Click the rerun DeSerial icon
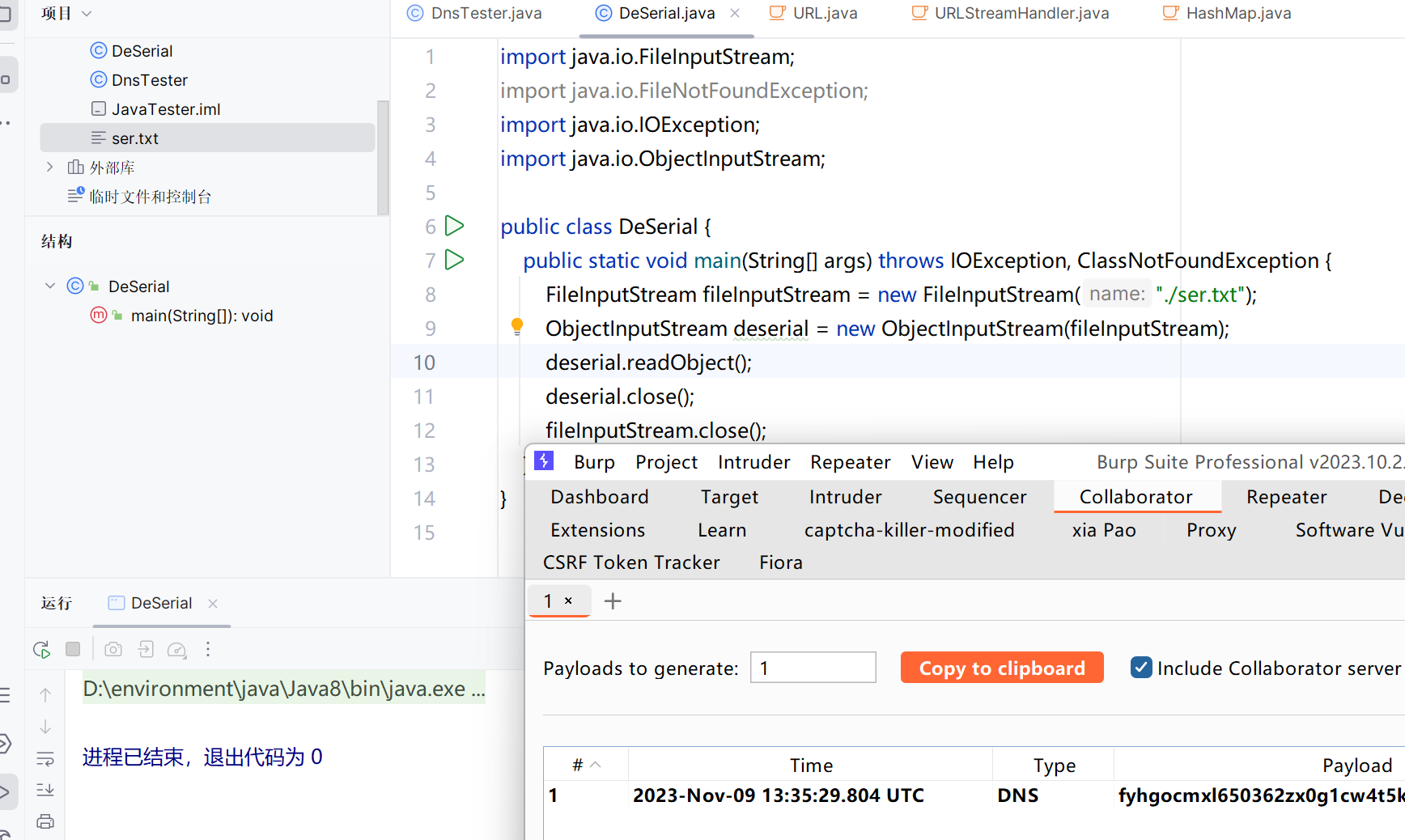Viewport: 1405px width, 840px height. point(41,649)
